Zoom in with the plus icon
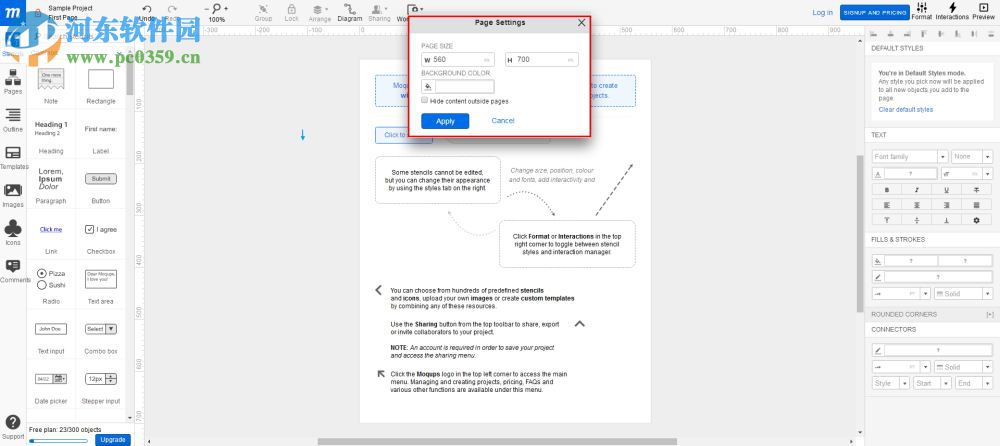 pyautogui.click(x=226, y=9)
